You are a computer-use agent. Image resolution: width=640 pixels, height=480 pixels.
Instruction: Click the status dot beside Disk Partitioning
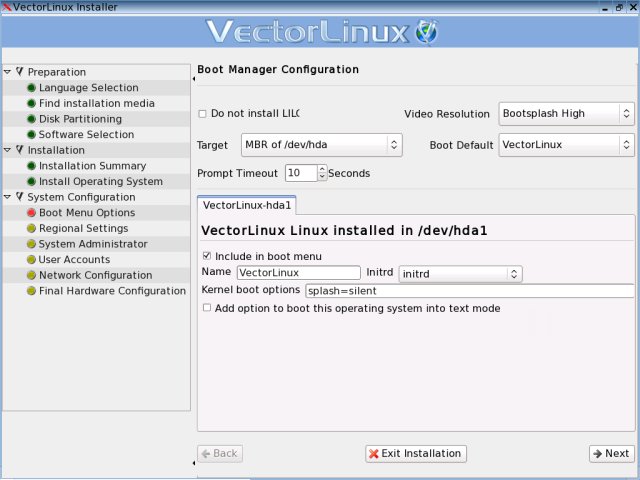coord(31,119)
